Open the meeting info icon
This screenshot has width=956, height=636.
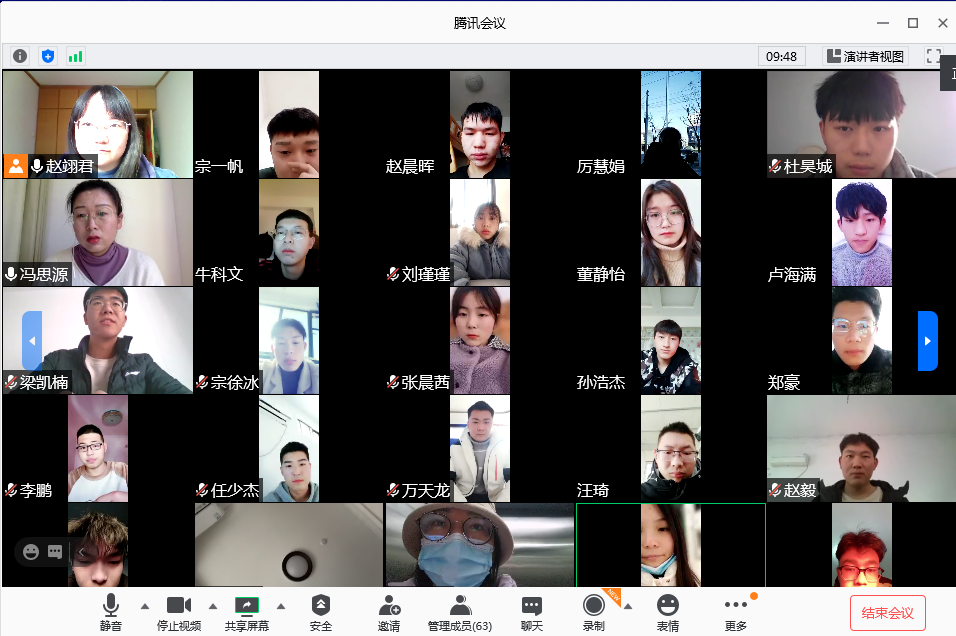coord(20,56)
